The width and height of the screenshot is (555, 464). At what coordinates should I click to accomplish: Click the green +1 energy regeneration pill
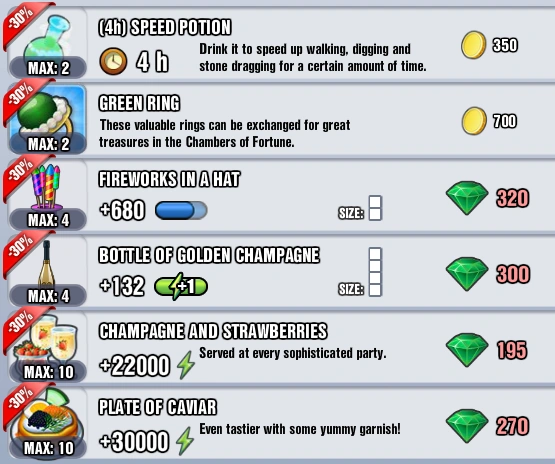click(x=181, y=286)
